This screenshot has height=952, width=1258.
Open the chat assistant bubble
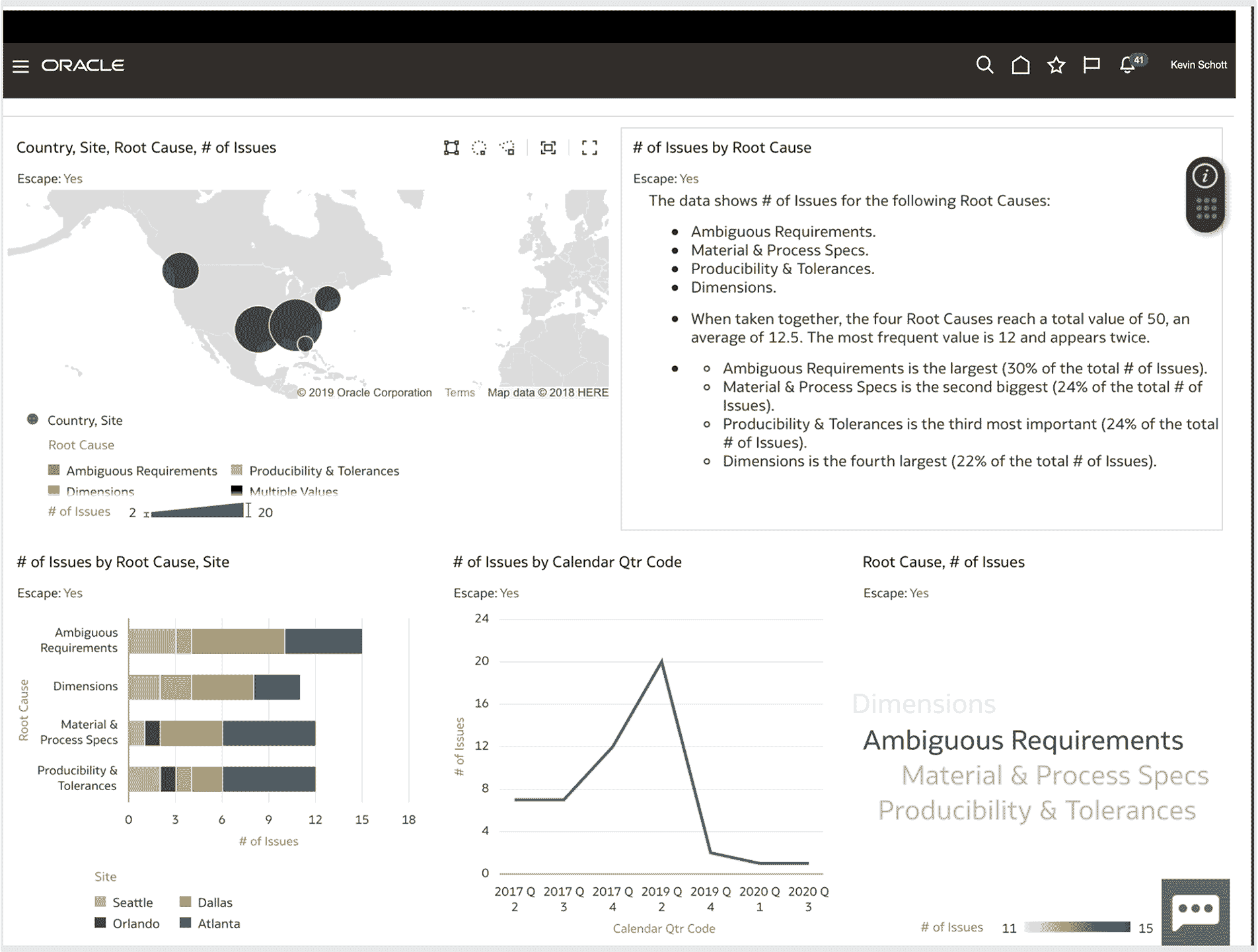[x=1195, y=912]
